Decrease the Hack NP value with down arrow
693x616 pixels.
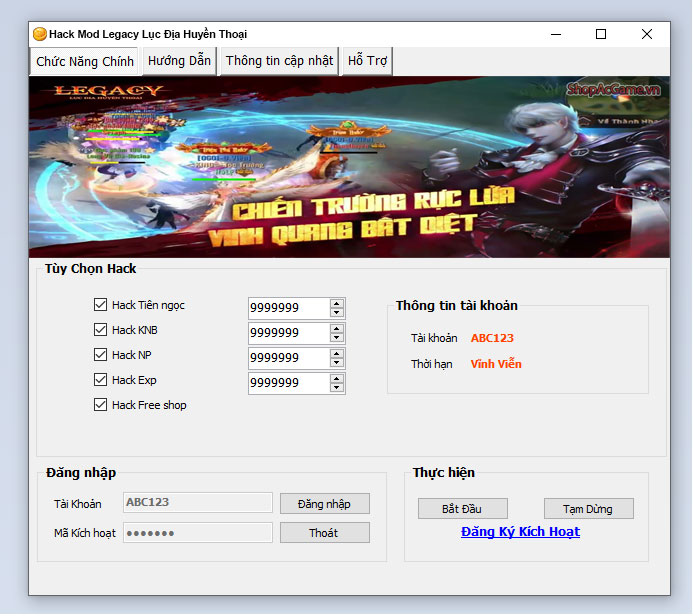point(337,363)
